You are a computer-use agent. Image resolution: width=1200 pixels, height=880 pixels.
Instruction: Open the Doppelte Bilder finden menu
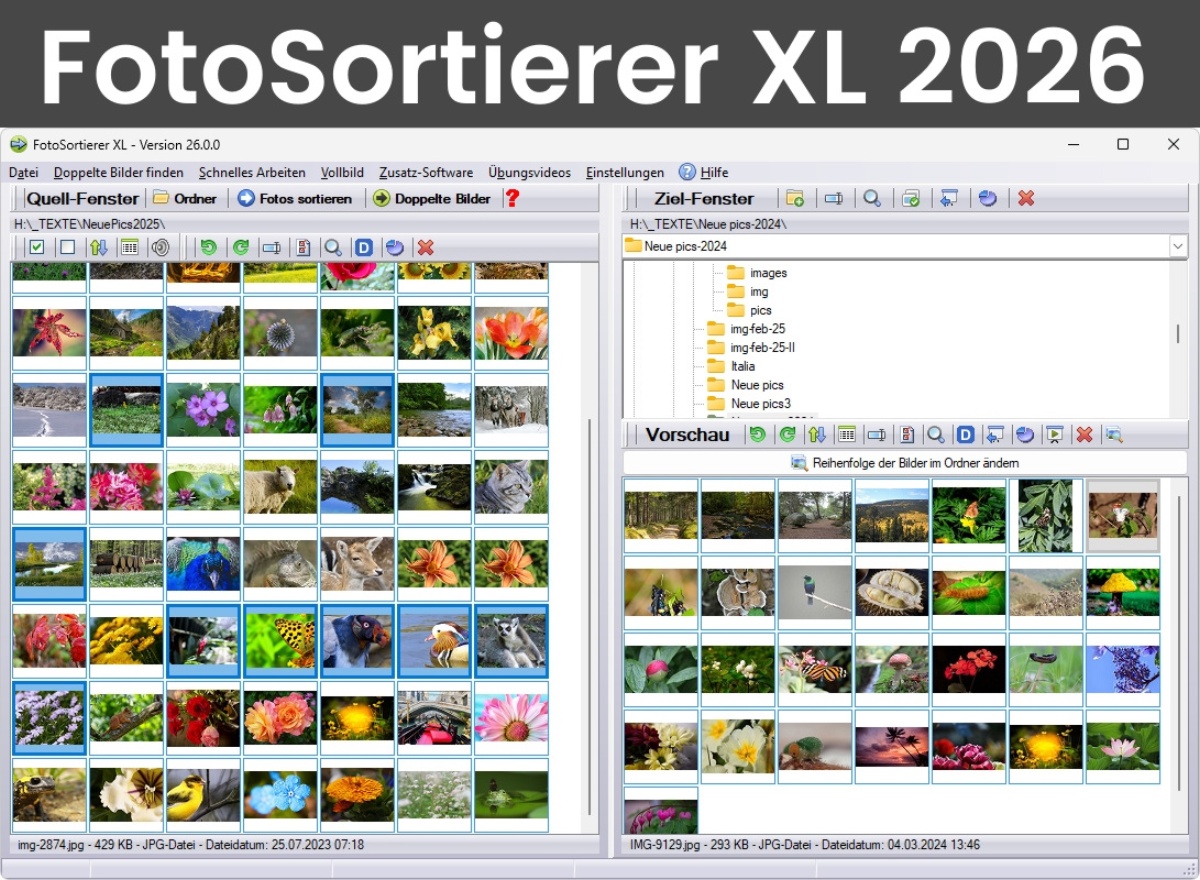tap(118, 172)
